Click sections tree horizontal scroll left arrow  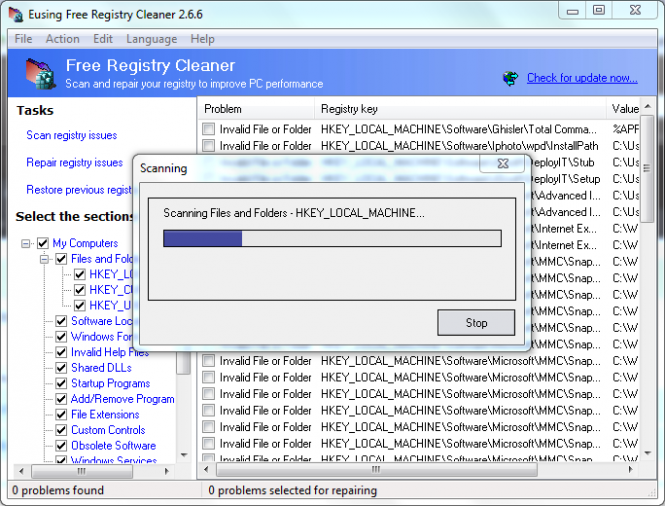pos(21,471)
